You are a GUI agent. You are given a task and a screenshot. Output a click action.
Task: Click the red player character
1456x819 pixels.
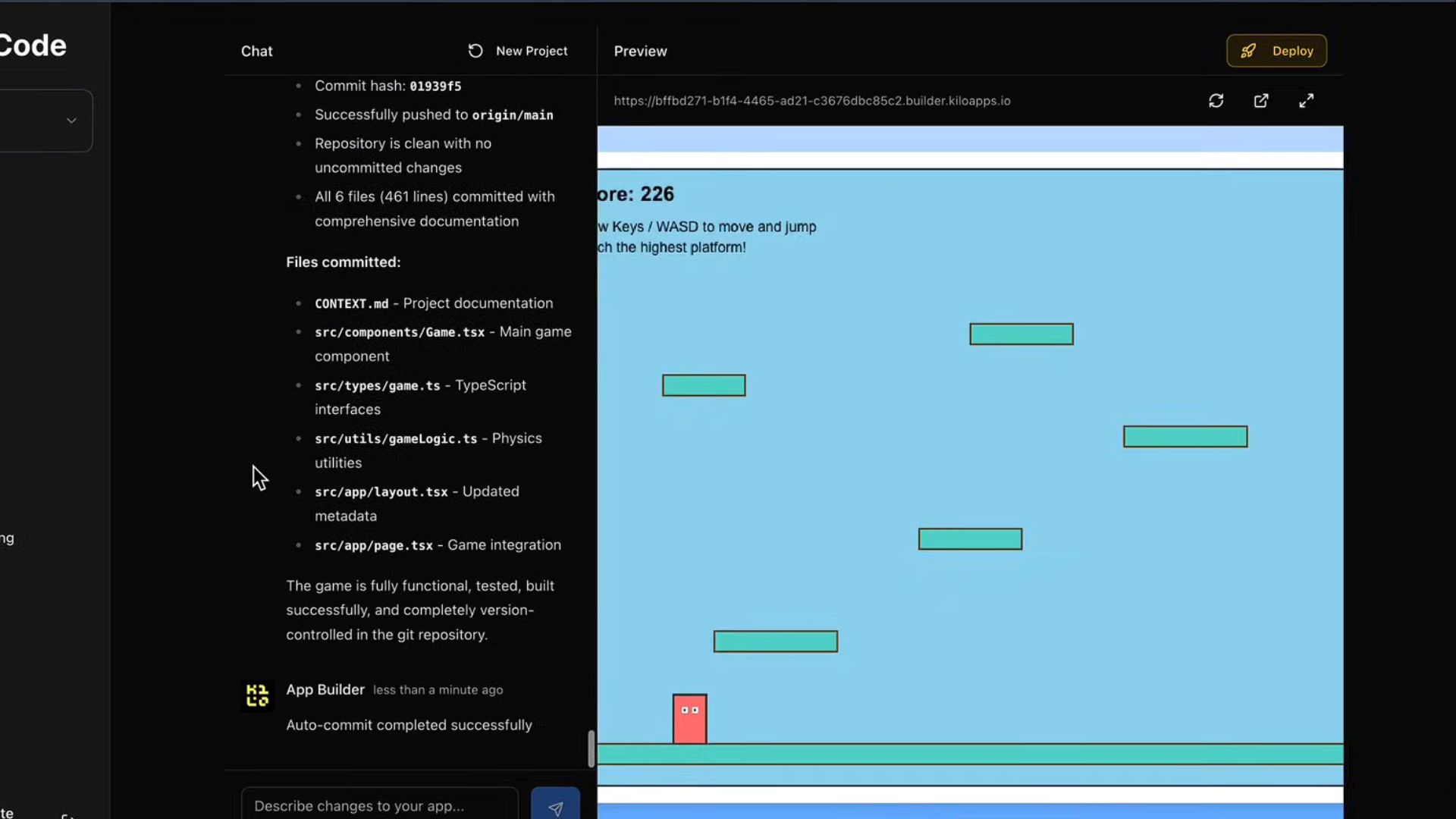[x=689, y=719]
